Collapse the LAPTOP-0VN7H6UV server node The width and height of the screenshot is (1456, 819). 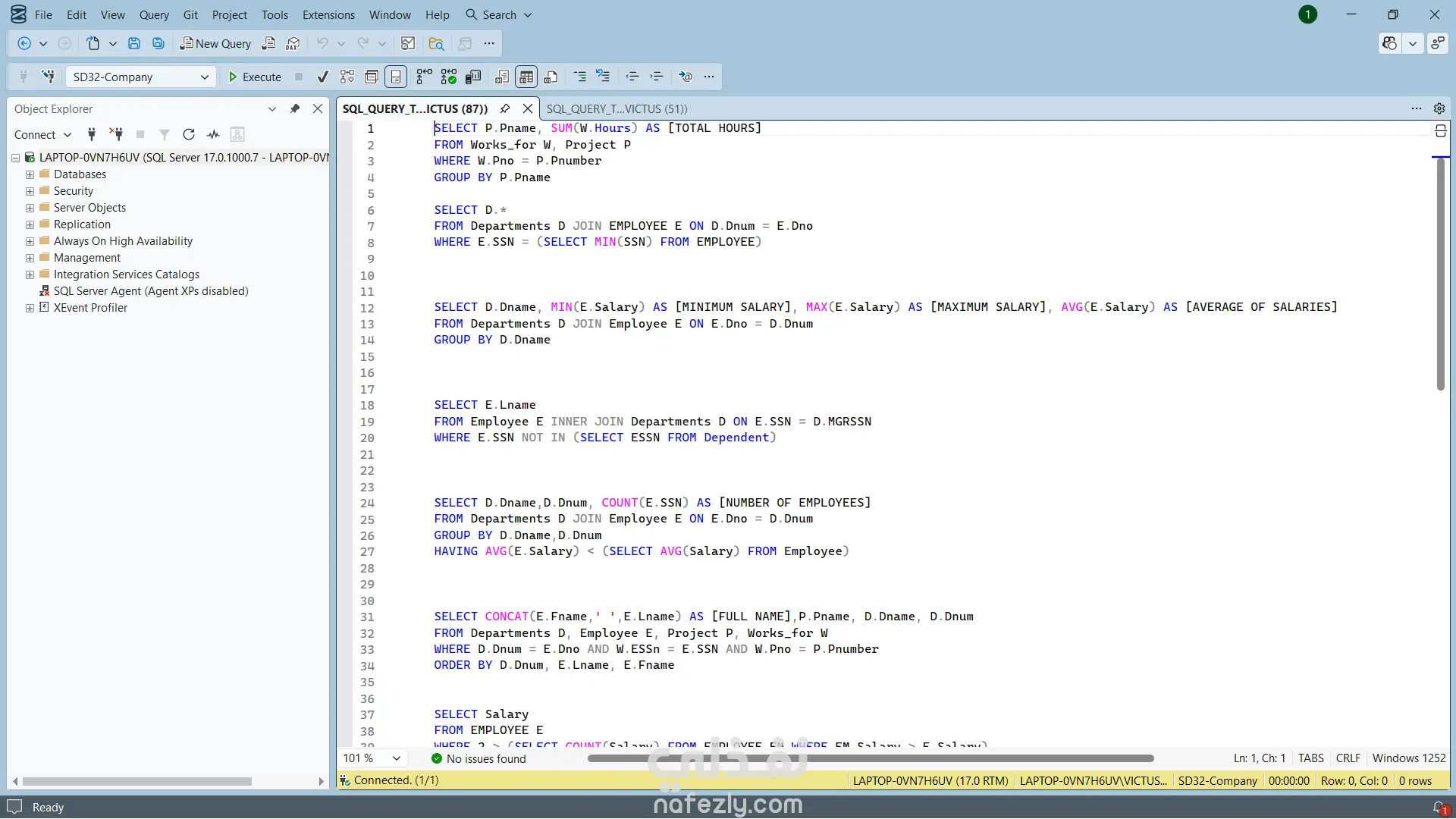tap(15, 158)
